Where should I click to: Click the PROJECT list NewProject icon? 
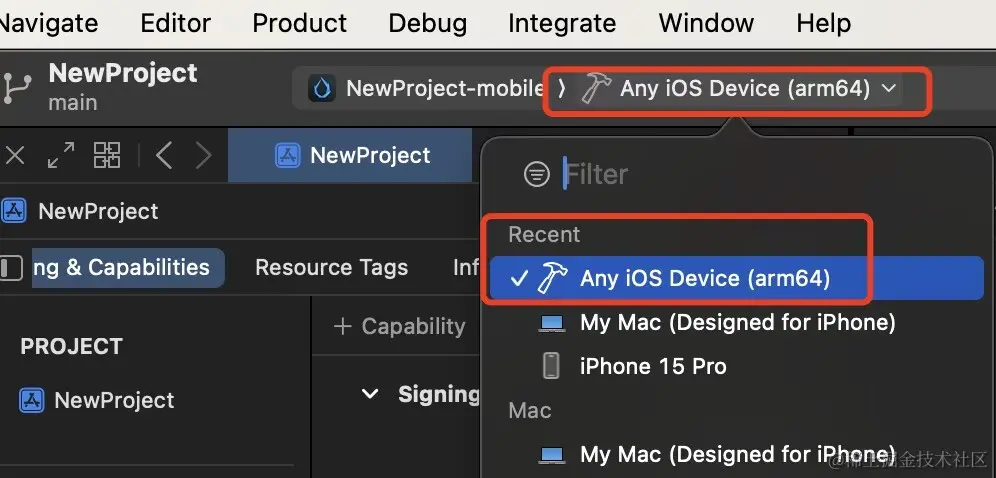(32, 401)
